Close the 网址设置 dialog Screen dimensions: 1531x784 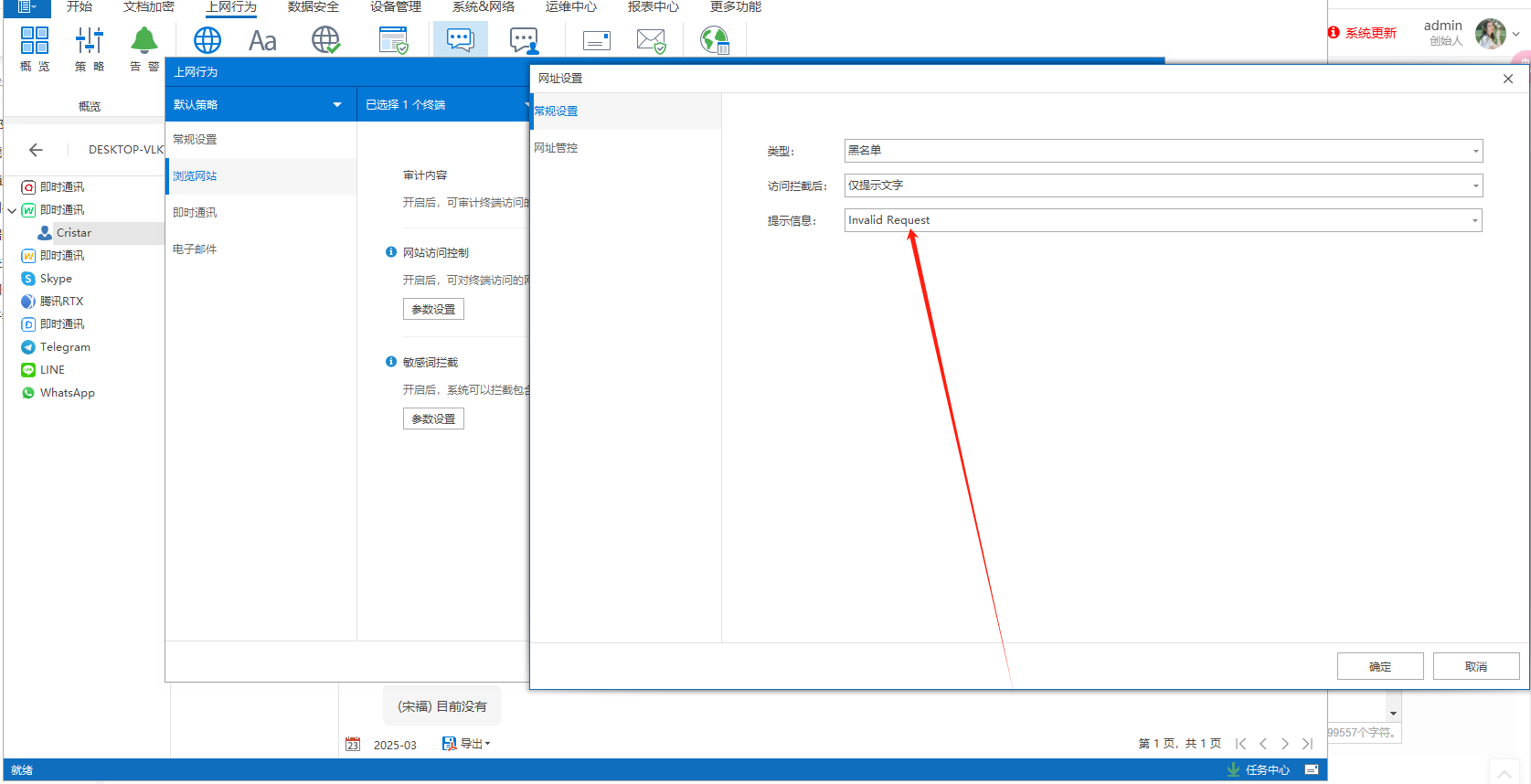click(x=1508, y=79)
